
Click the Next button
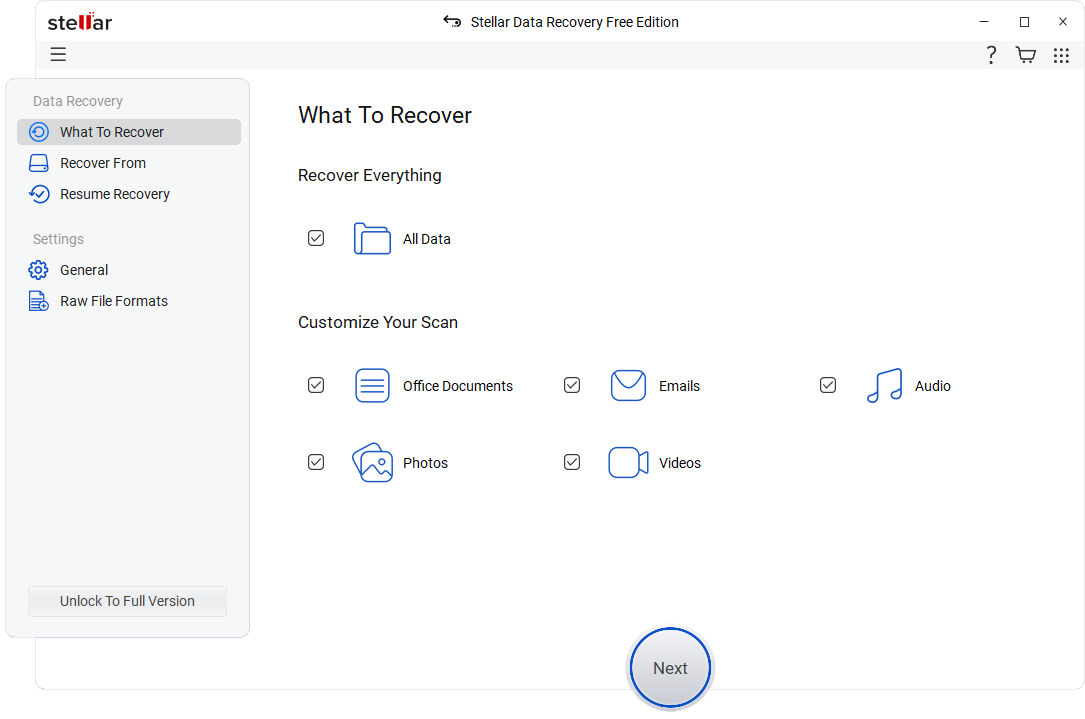point(670,667)
